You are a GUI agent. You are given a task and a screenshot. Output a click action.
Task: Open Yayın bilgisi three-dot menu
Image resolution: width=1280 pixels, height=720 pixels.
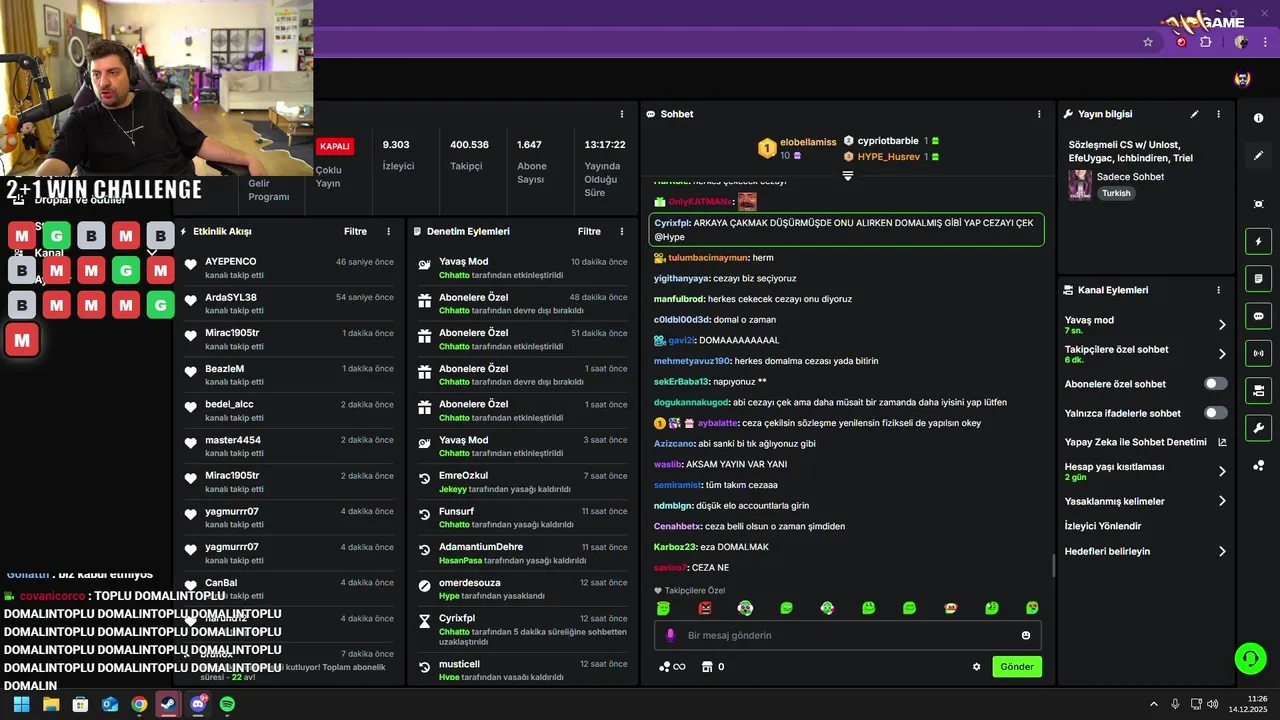tap(1218, 114)
